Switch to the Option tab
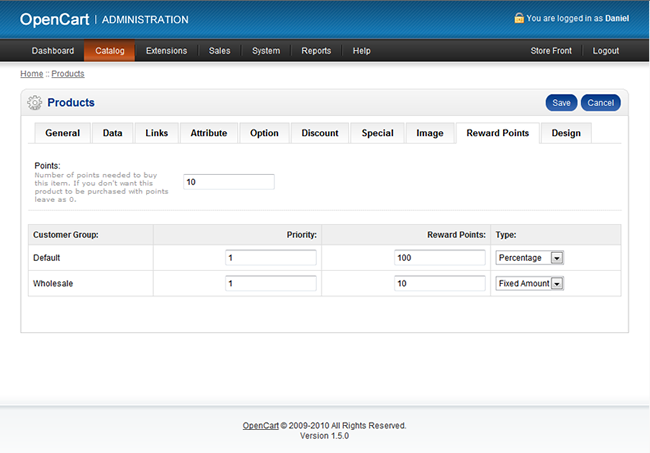The height and width of the screenshot is (453, 650). 264,133
